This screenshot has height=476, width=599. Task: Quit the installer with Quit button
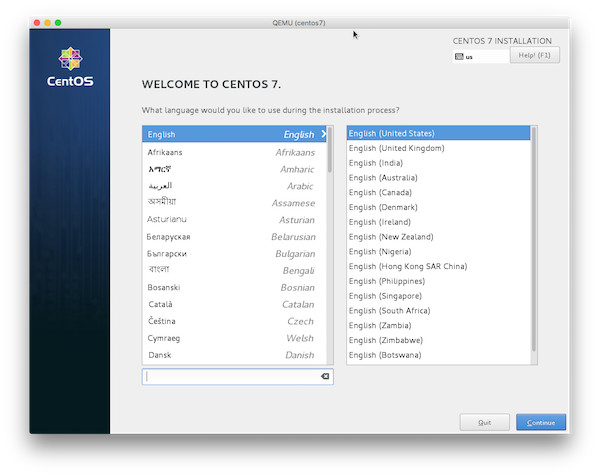pyautogui.click(x=484, y=422)
